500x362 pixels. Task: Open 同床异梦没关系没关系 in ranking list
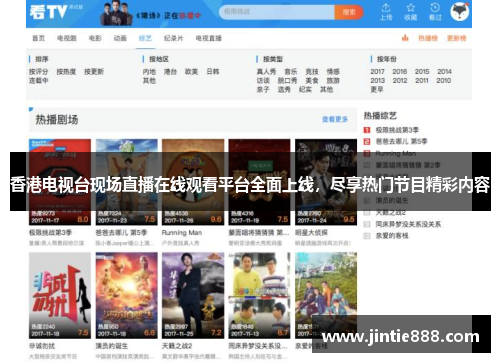click(408, 224)
